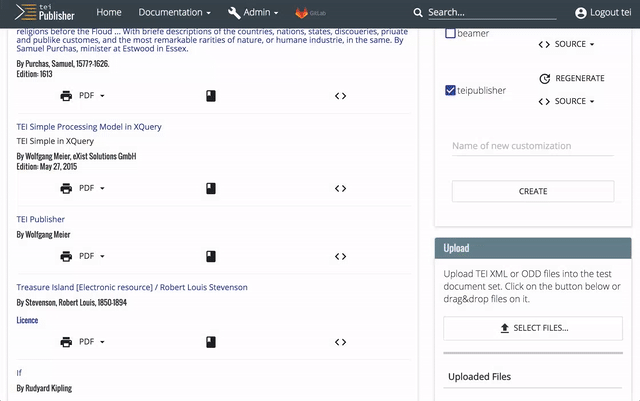This screenshot has width=640, height=401.
Task: Check the beamer checkbox
Action: (450, 33)
